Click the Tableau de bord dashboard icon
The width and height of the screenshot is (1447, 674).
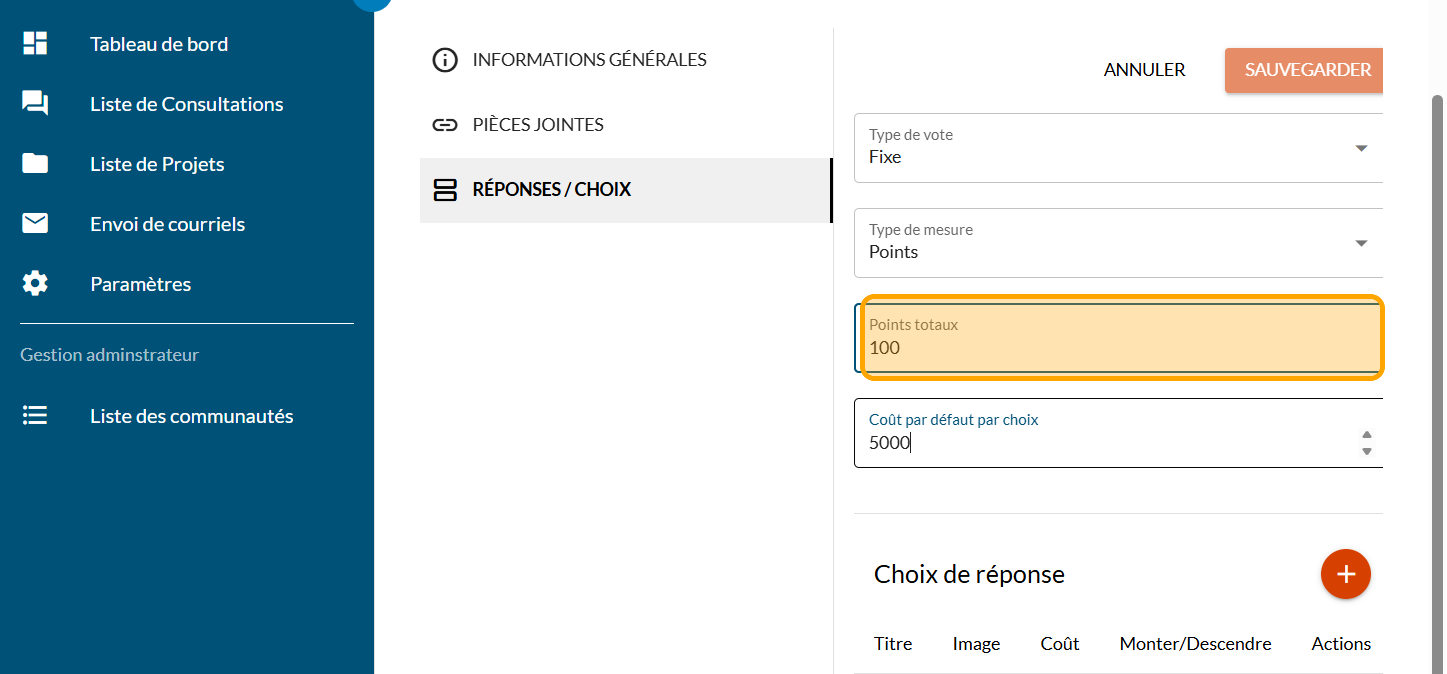35,43
